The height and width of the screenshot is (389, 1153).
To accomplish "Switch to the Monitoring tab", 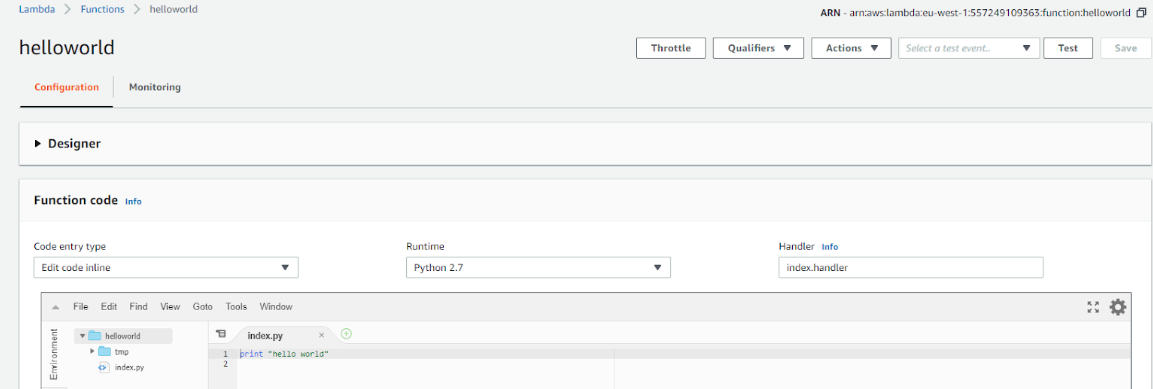I will (154, 87).
